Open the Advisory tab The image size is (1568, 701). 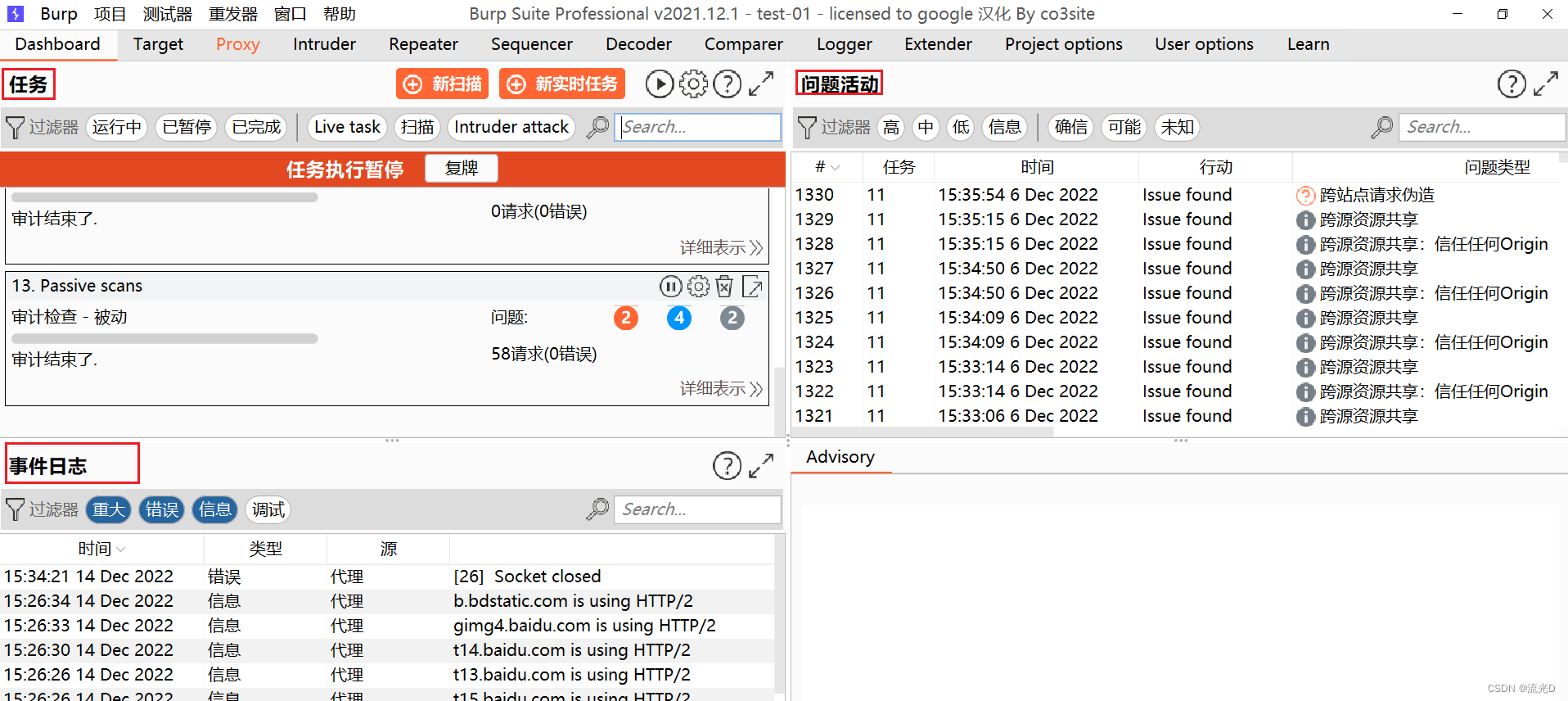coord(840,457)
